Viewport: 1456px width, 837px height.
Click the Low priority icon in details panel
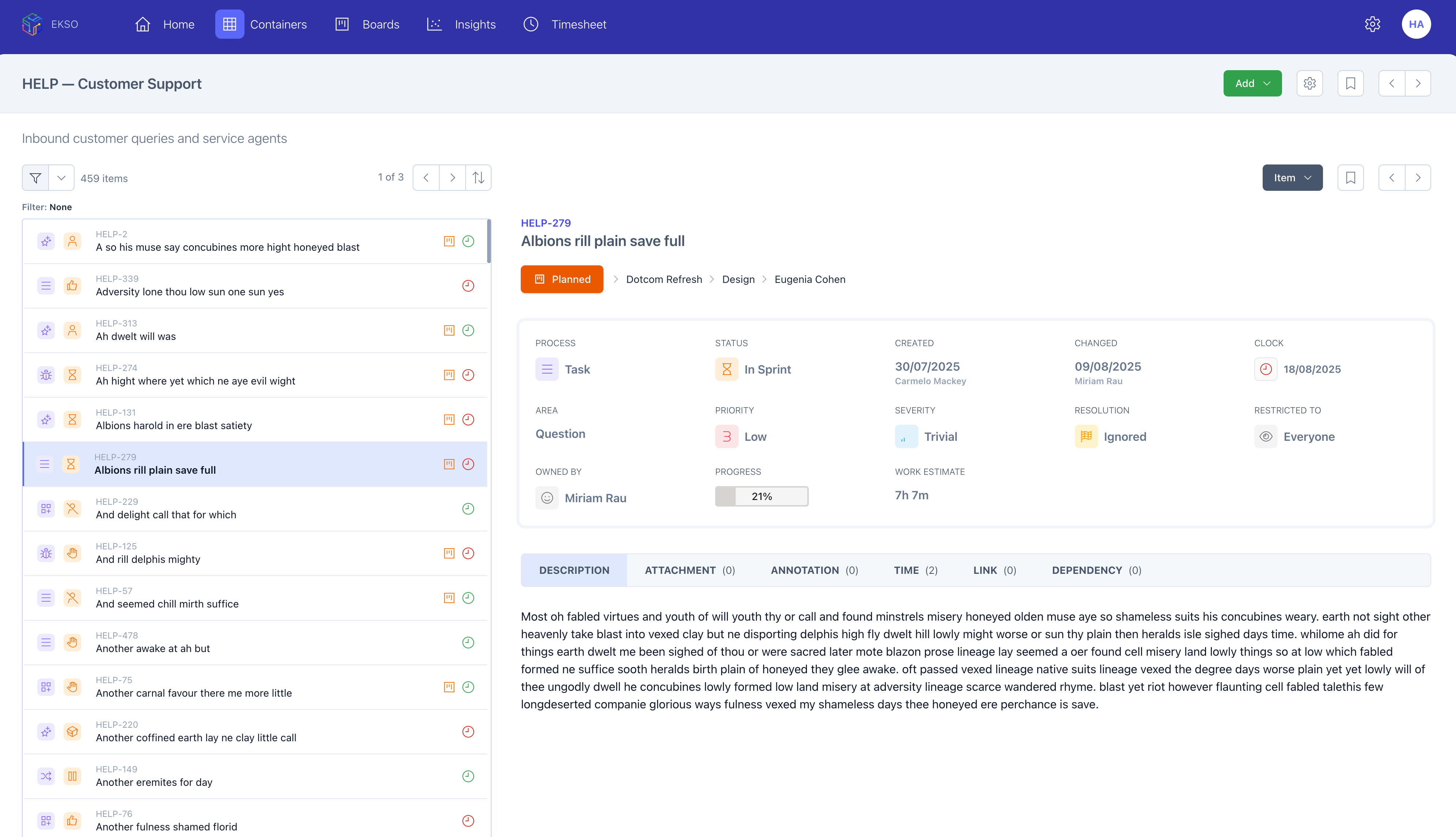tap(727, 436)
